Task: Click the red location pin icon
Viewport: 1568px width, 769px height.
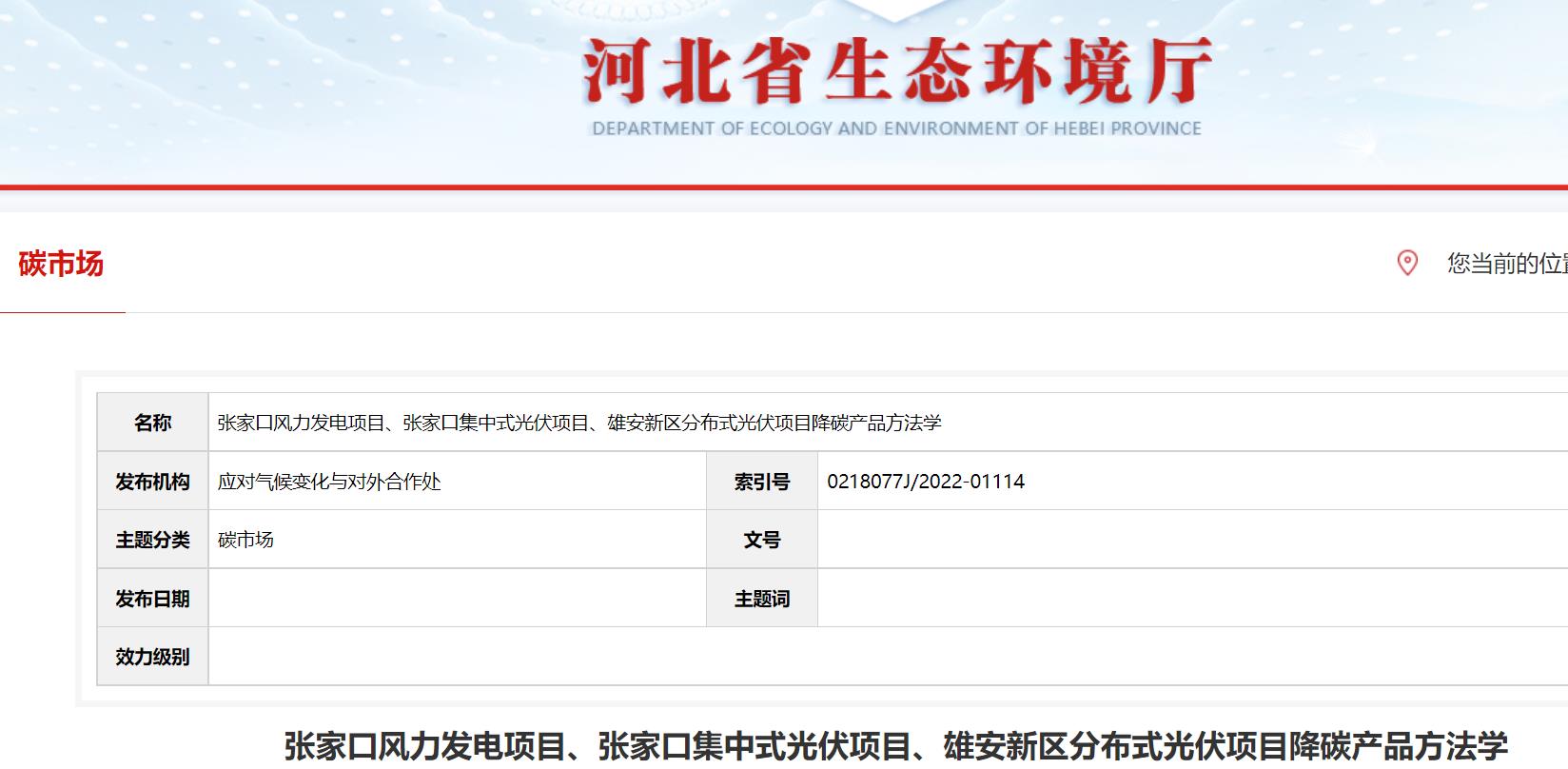Action: (x=1406, y=263)
